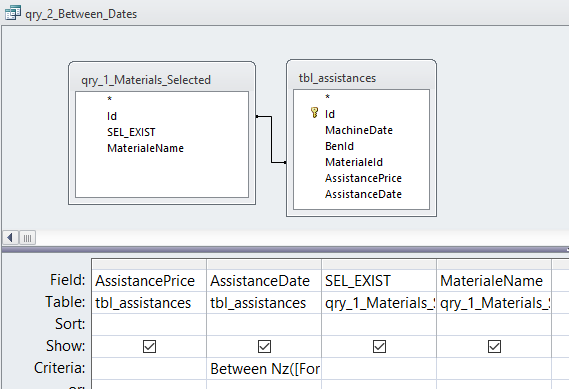
Task: Click the join line between the tables
Action: click(x=271, y=140)
